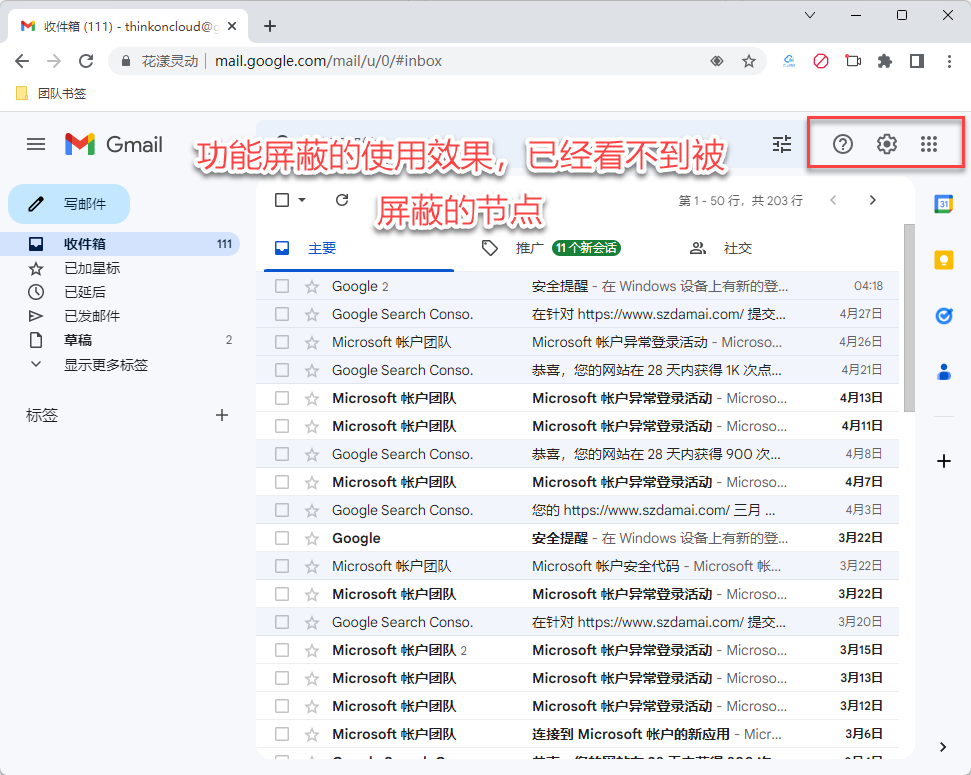
Task: Create new label plus icon
Action: 222,415
